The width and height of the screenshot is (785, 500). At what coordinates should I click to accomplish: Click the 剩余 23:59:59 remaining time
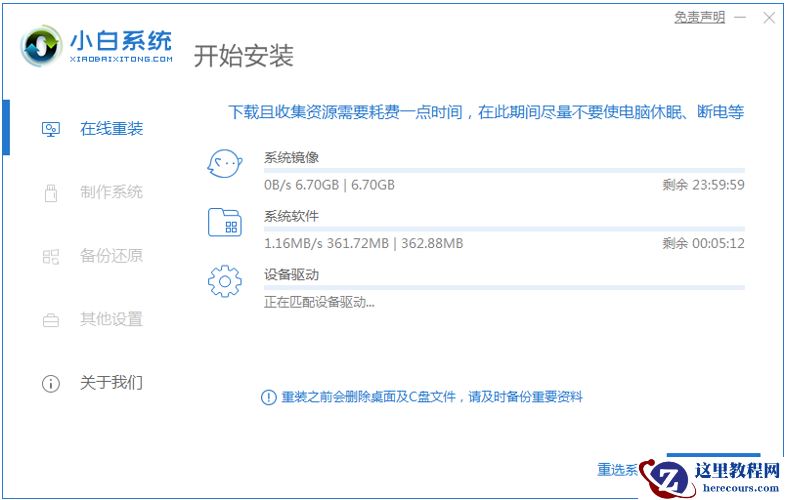(703, 185)
